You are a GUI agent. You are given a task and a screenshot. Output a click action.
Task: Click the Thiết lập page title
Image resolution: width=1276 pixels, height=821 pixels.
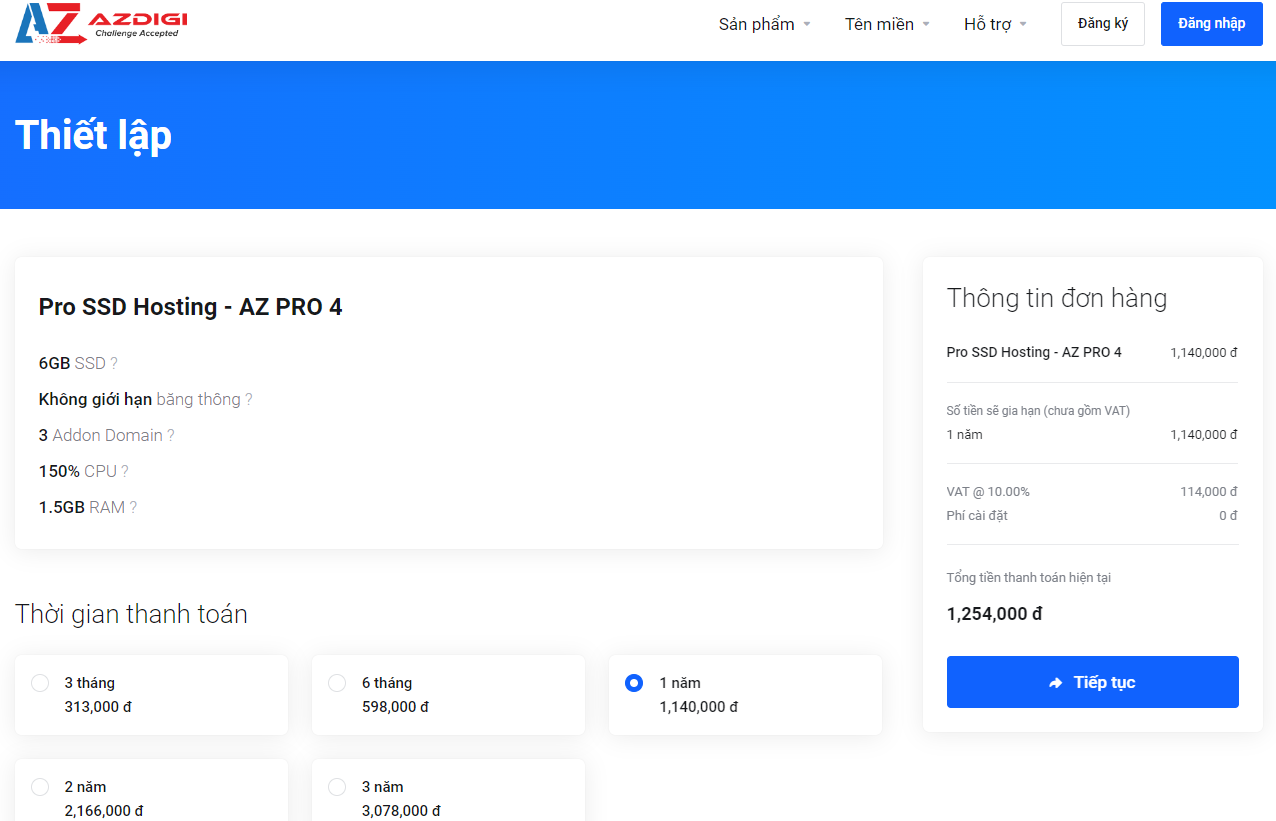click(x=93, y=136)
